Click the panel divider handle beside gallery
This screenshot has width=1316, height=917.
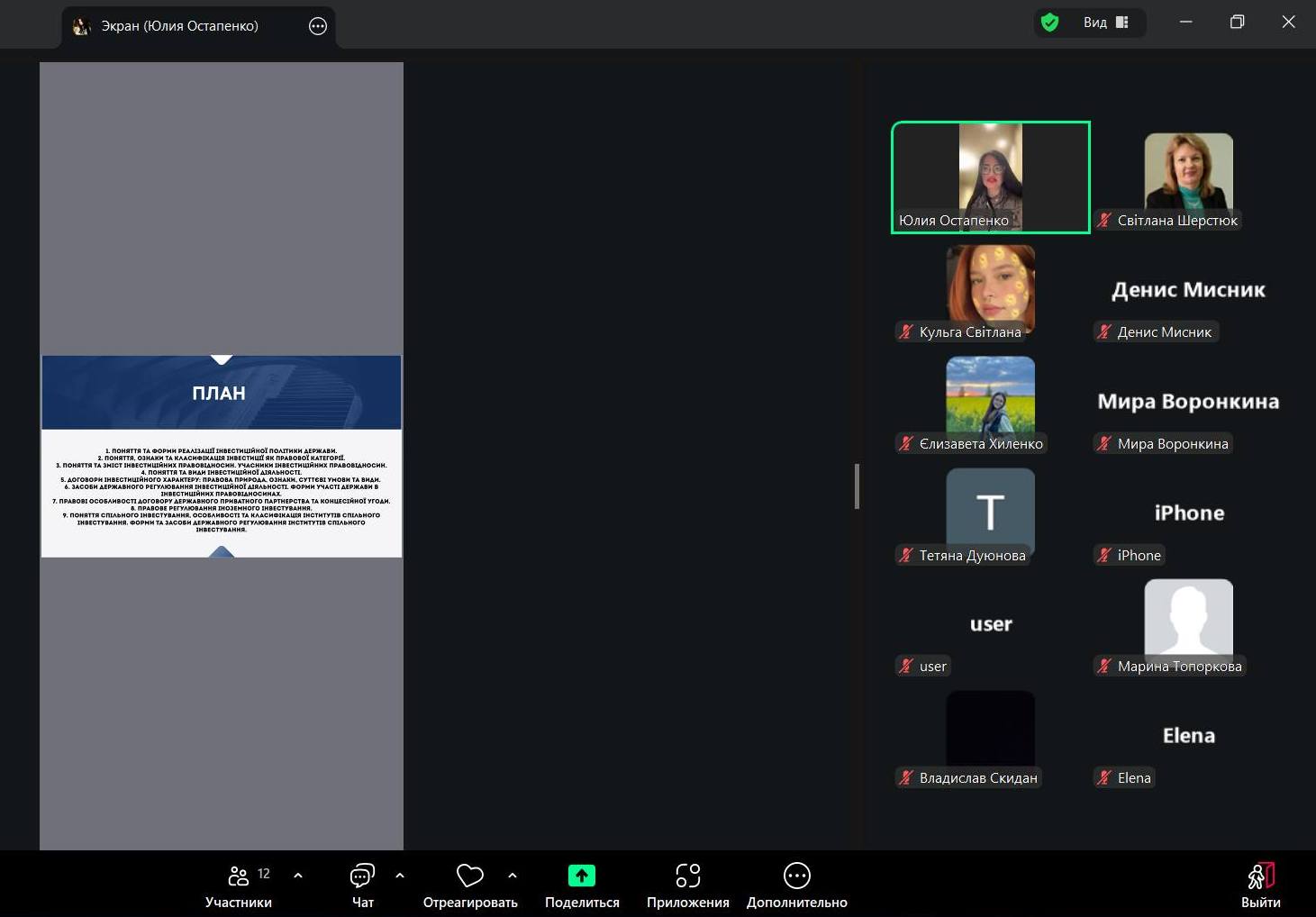(857, 486)
